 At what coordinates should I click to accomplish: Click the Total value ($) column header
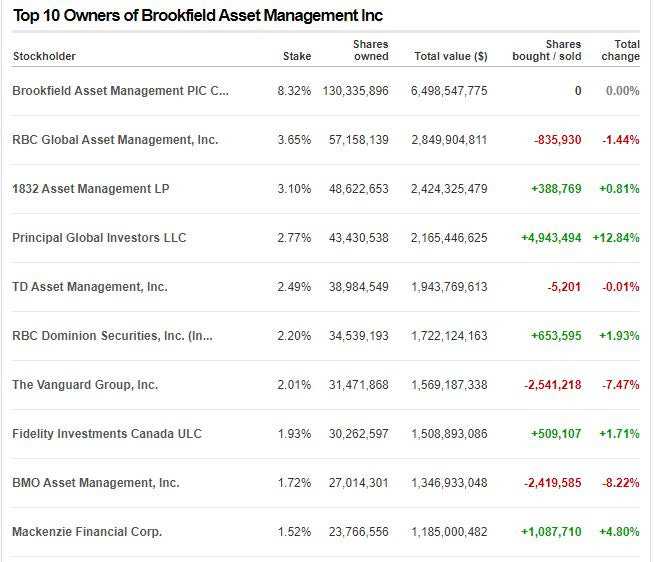(x=451, y=56)
